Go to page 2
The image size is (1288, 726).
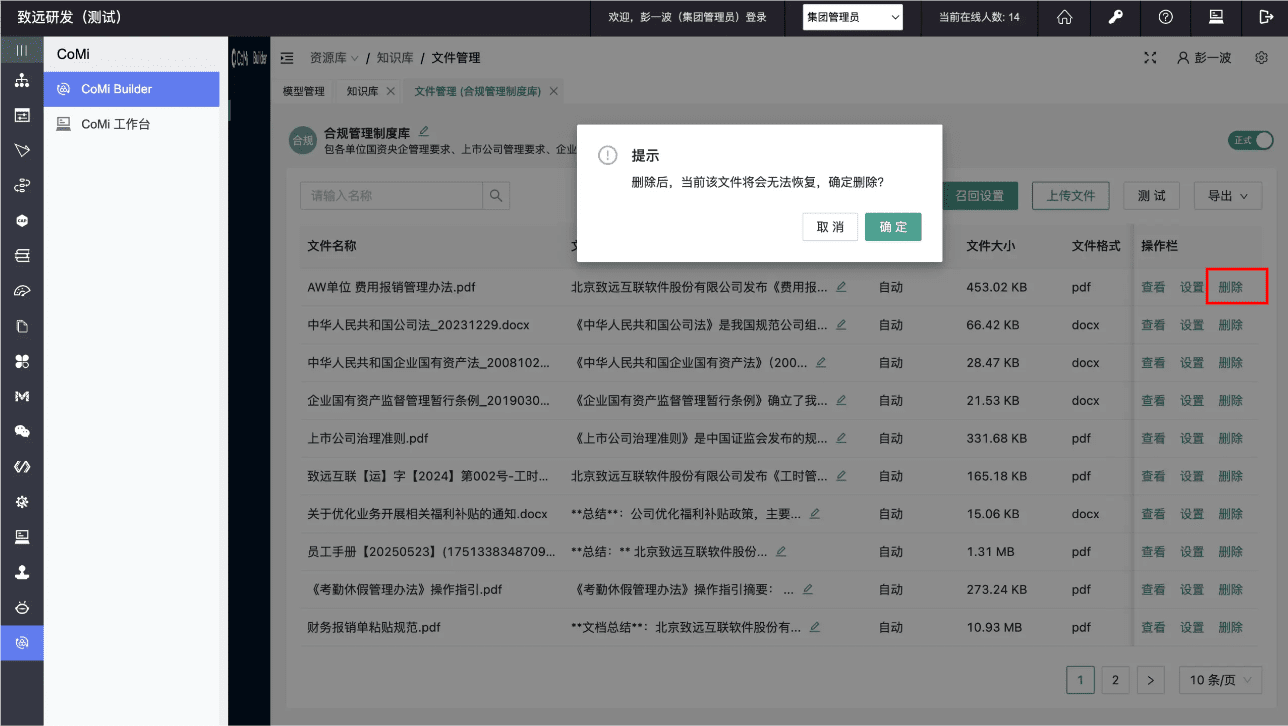[x=1115, y=680]
